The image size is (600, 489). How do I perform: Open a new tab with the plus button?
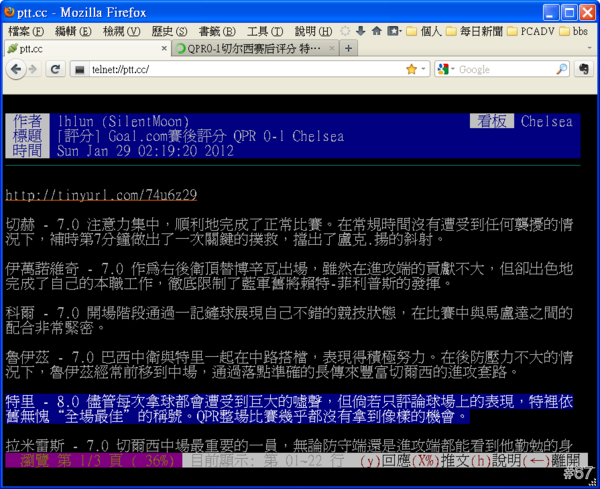[348, 48]
